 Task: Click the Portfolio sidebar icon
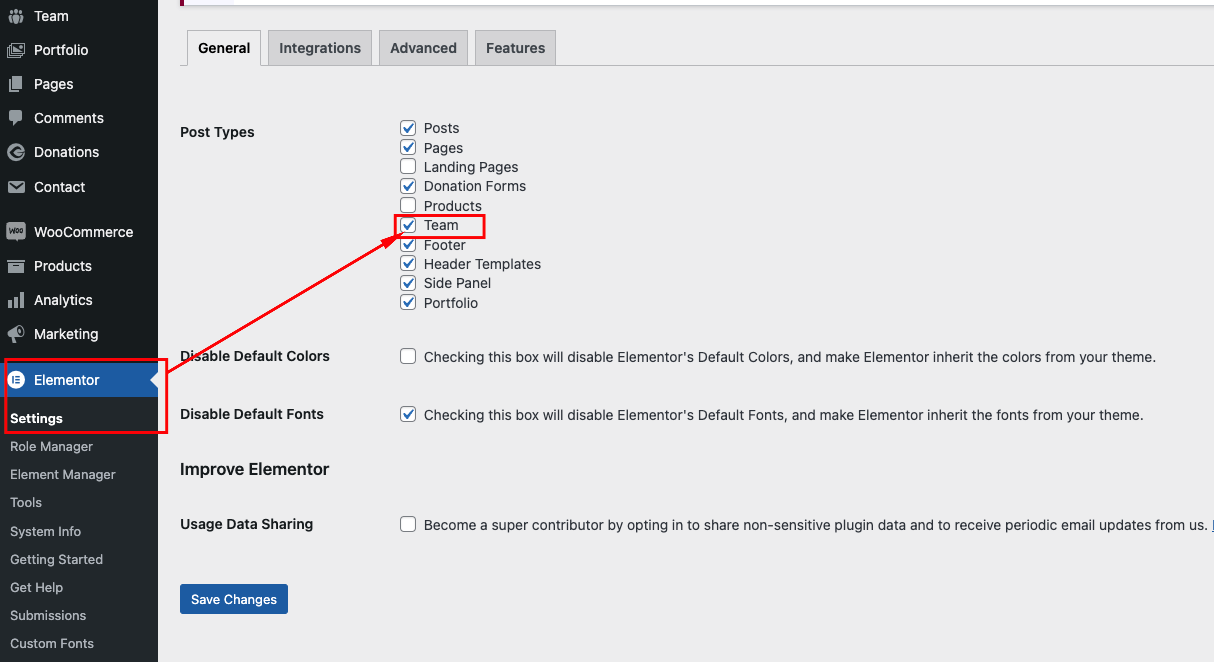(x=16, y=50)
